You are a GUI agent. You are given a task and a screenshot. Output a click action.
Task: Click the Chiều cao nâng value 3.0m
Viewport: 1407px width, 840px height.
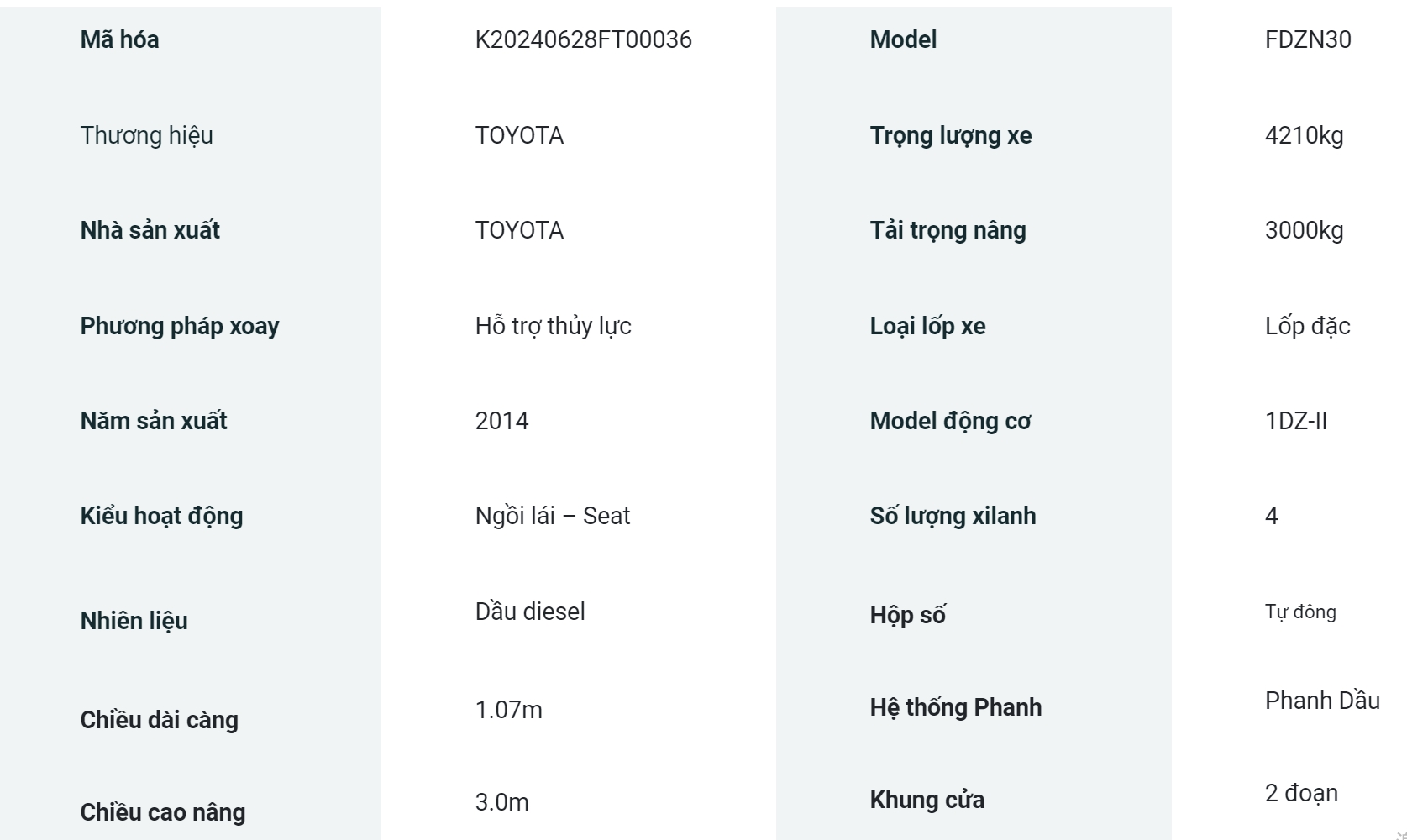502,802
